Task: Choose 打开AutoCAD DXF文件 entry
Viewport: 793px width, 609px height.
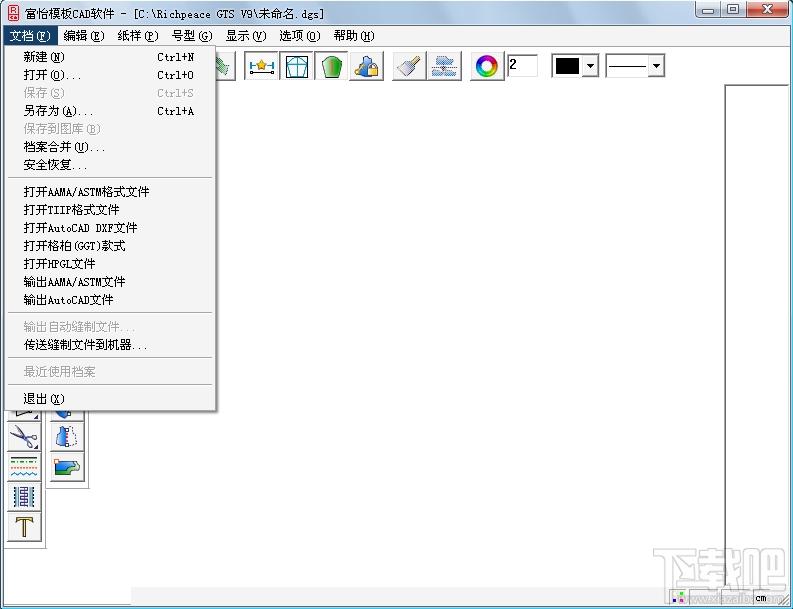Action: click(x=110, y=228)
